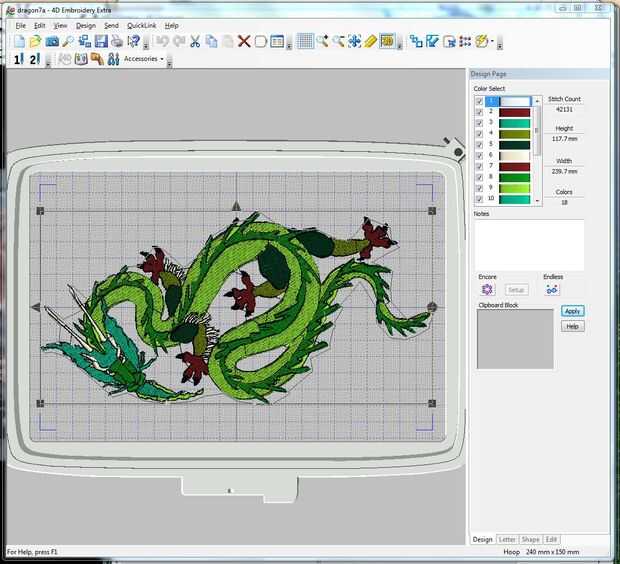The image size is (620, 564).
Task: Open the View menu
Action: click(x=60, y=26)
